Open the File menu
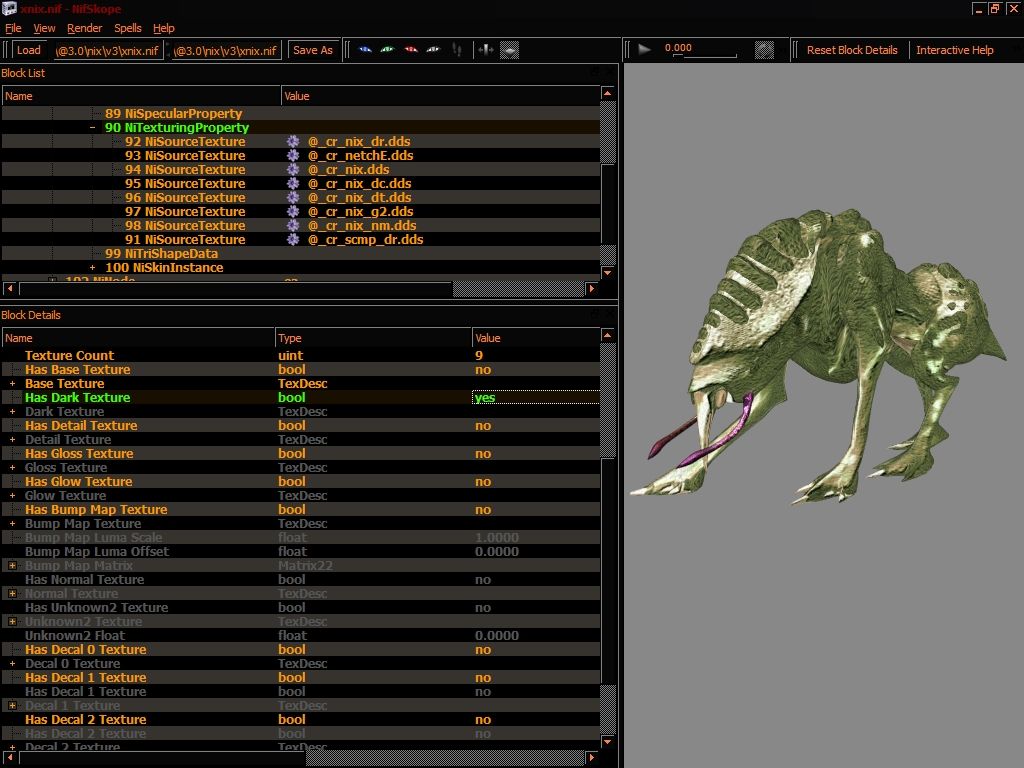 13,28
